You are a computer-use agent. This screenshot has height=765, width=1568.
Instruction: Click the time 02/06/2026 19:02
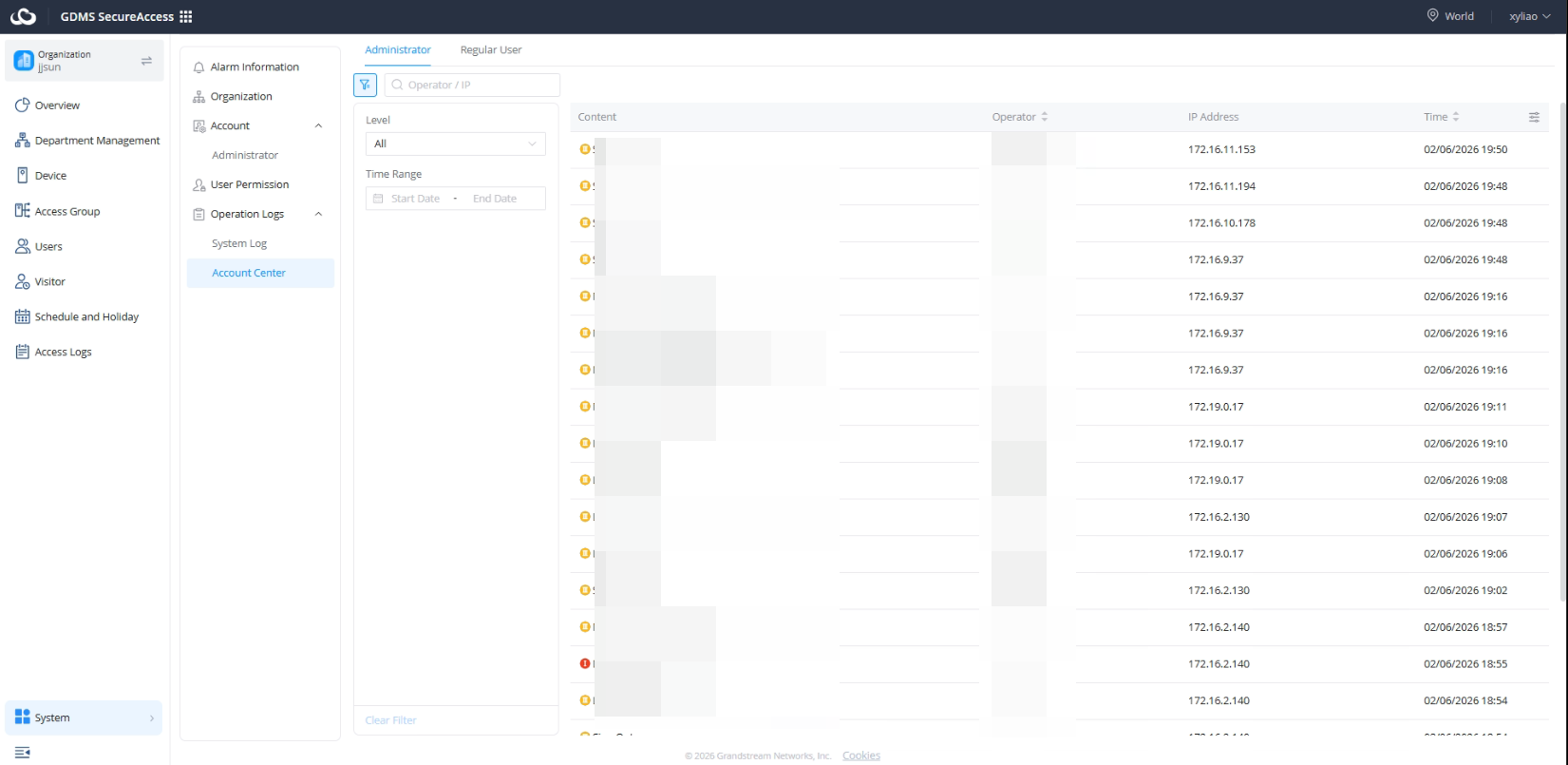(x=1465, y=590)
